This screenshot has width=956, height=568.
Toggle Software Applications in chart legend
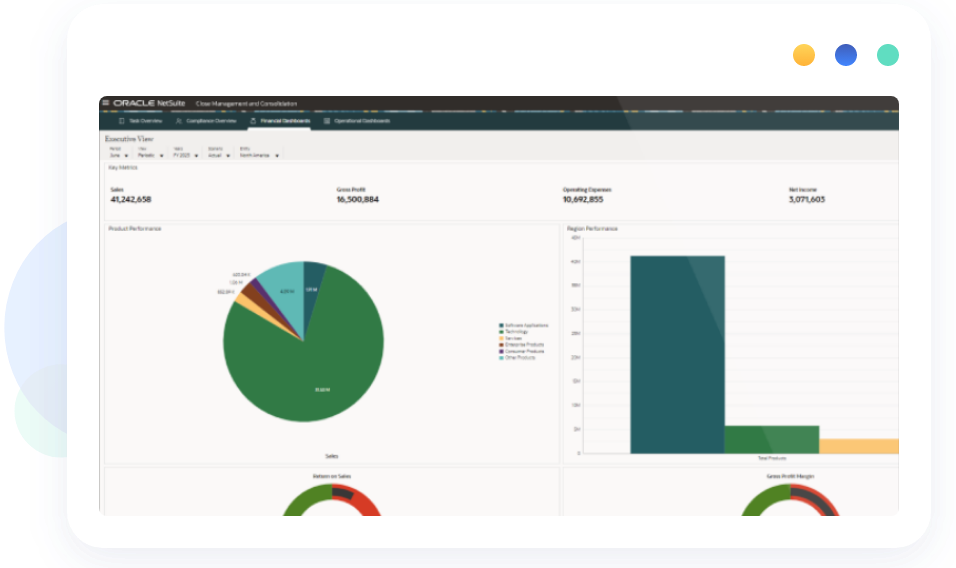[523, 326]
